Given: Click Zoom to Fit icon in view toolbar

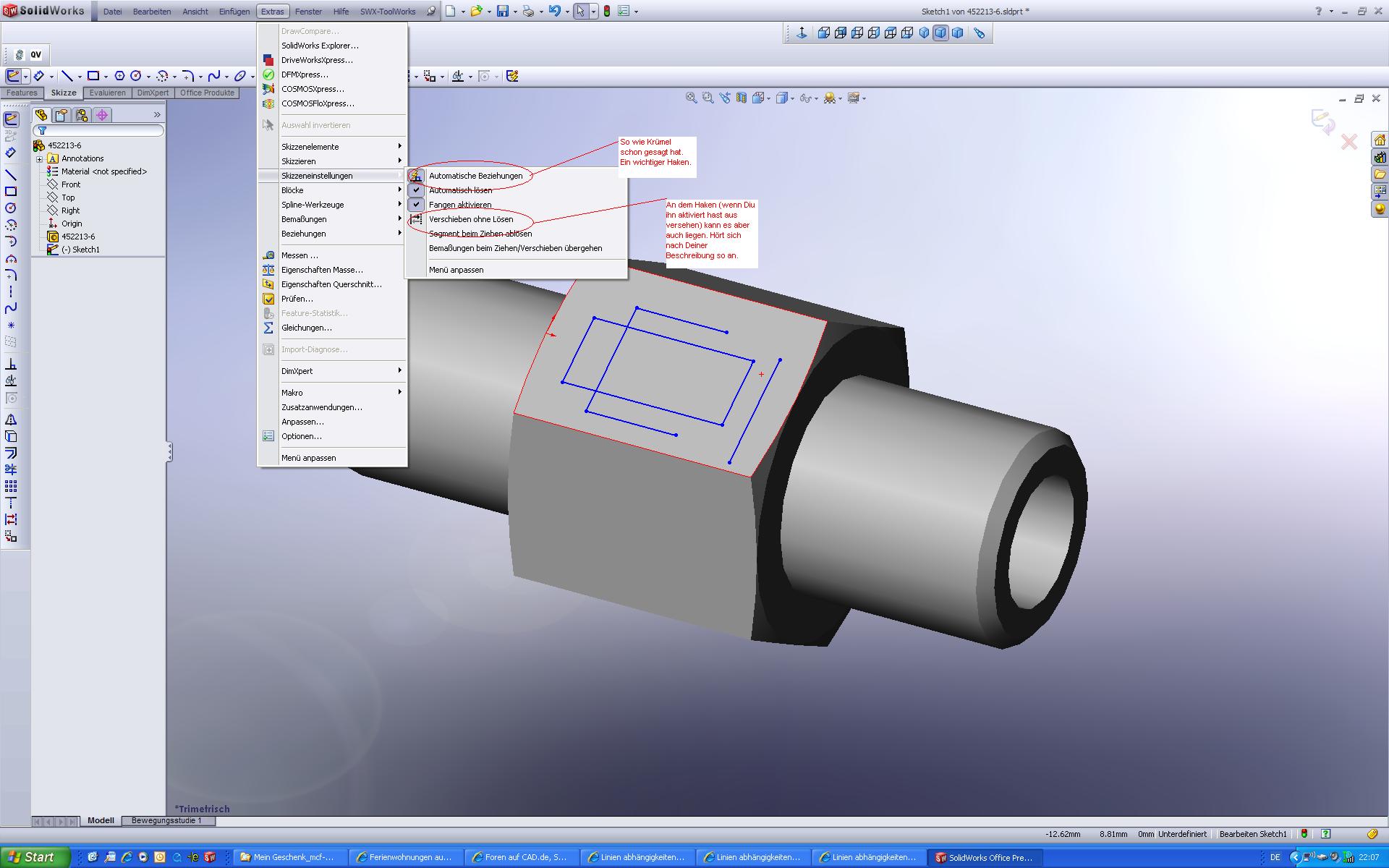Looking at the screenshot, I should click(x=691, y=98).
